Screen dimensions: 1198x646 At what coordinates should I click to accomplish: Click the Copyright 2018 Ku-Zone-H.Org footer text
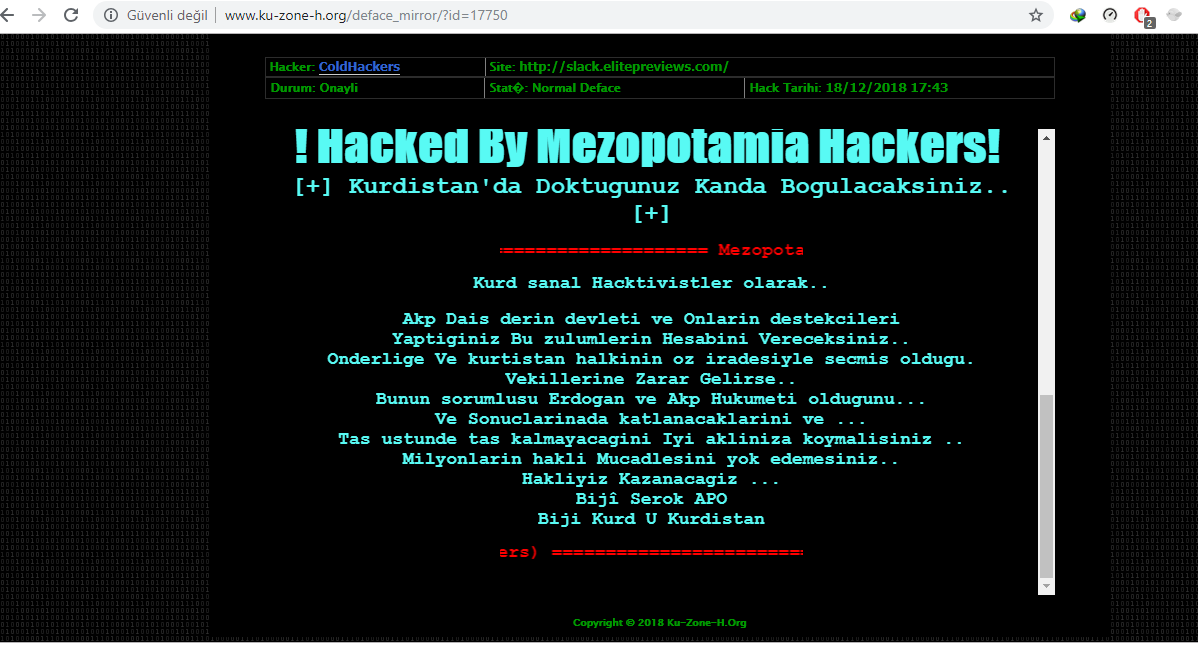tap(659, 623)
